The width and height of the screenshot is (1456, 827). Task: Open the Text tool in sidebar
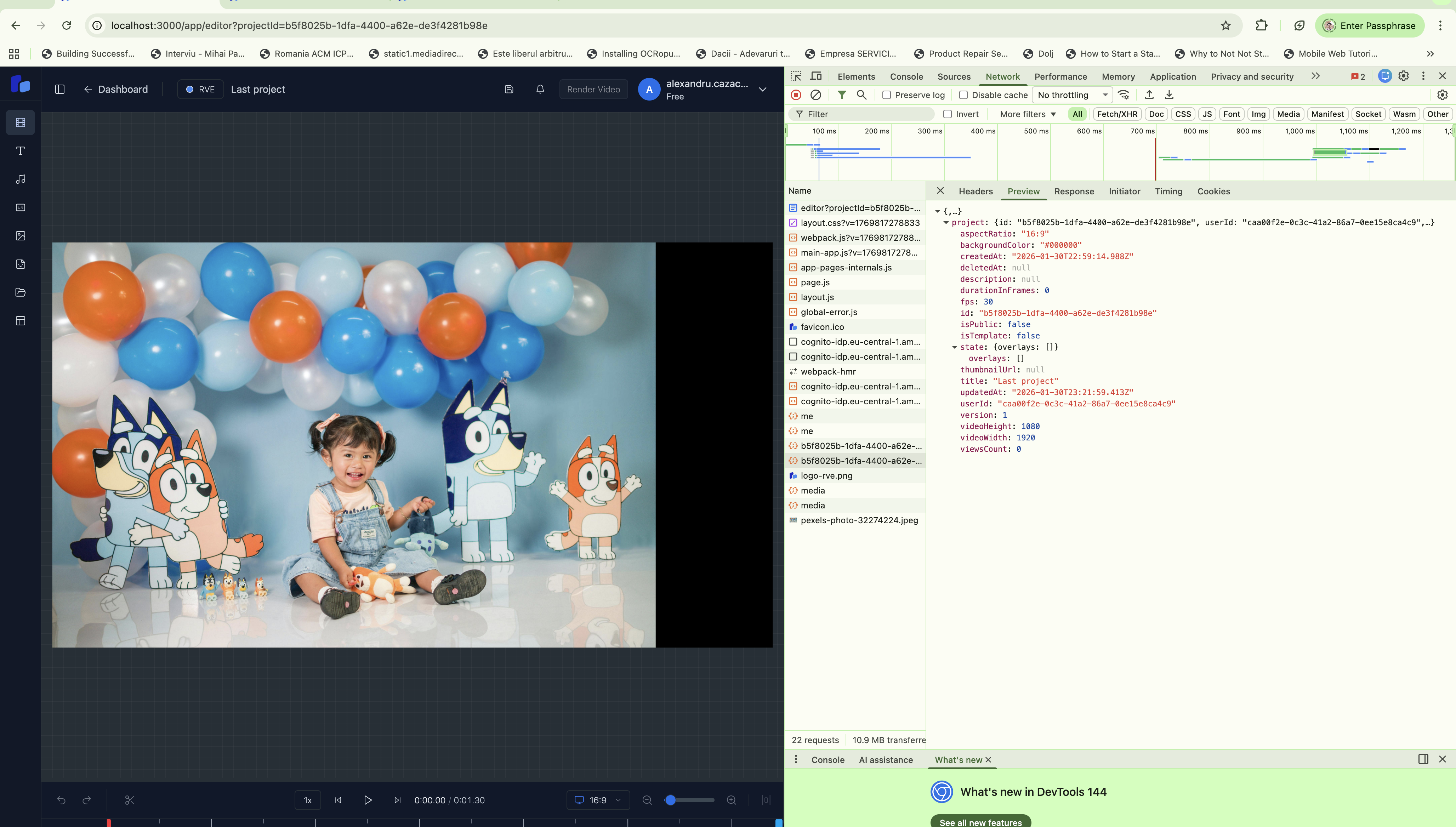point(21,150)
